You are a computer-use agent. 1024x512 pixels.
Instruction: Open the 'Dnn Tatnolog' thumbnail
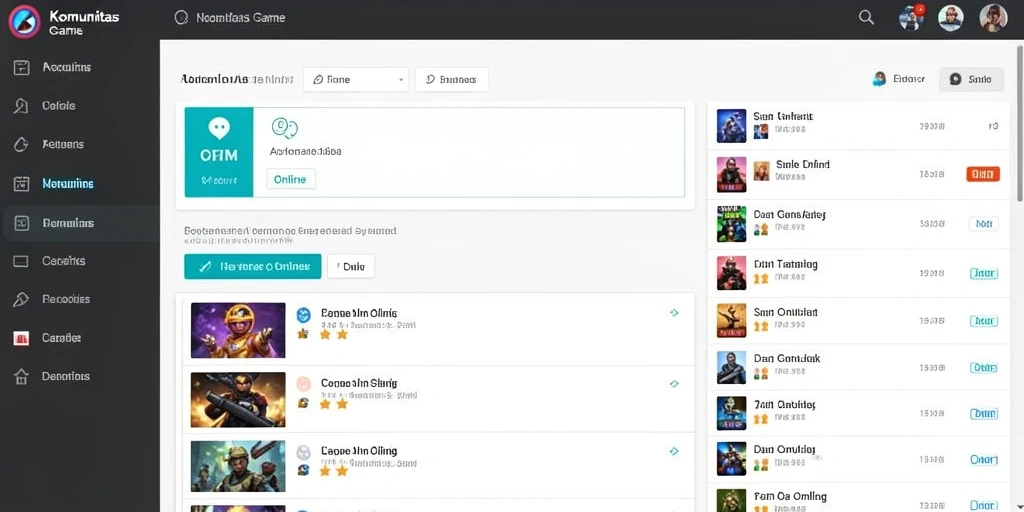coord(731,273)
